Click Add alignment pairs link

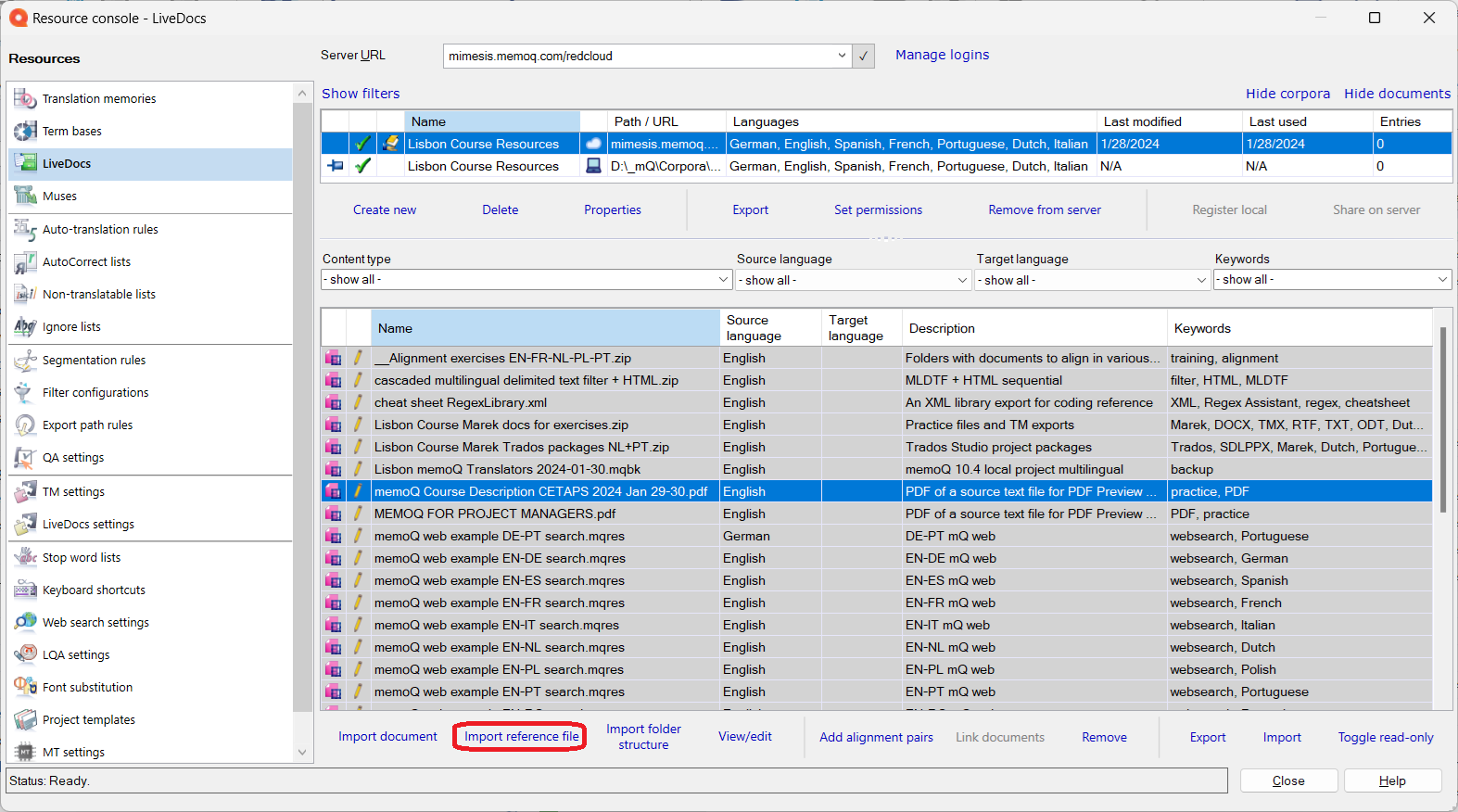pyautogui.click(x=876, y=737)
